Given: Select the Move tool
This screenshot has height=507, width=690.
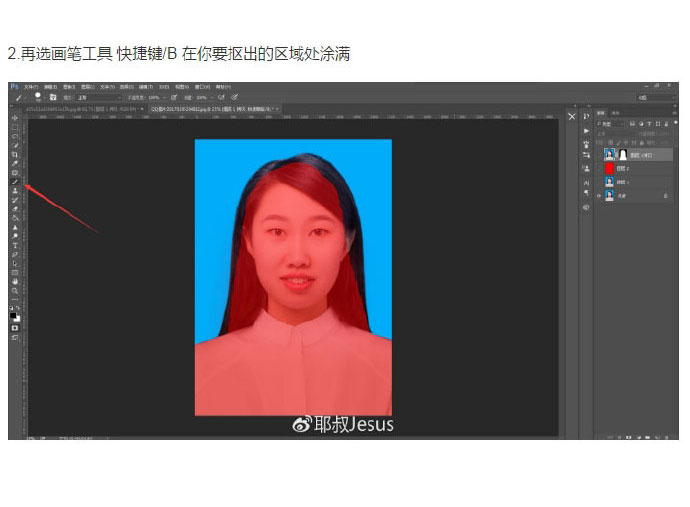Looking at the screenshot, I should (x=15, y=118).
